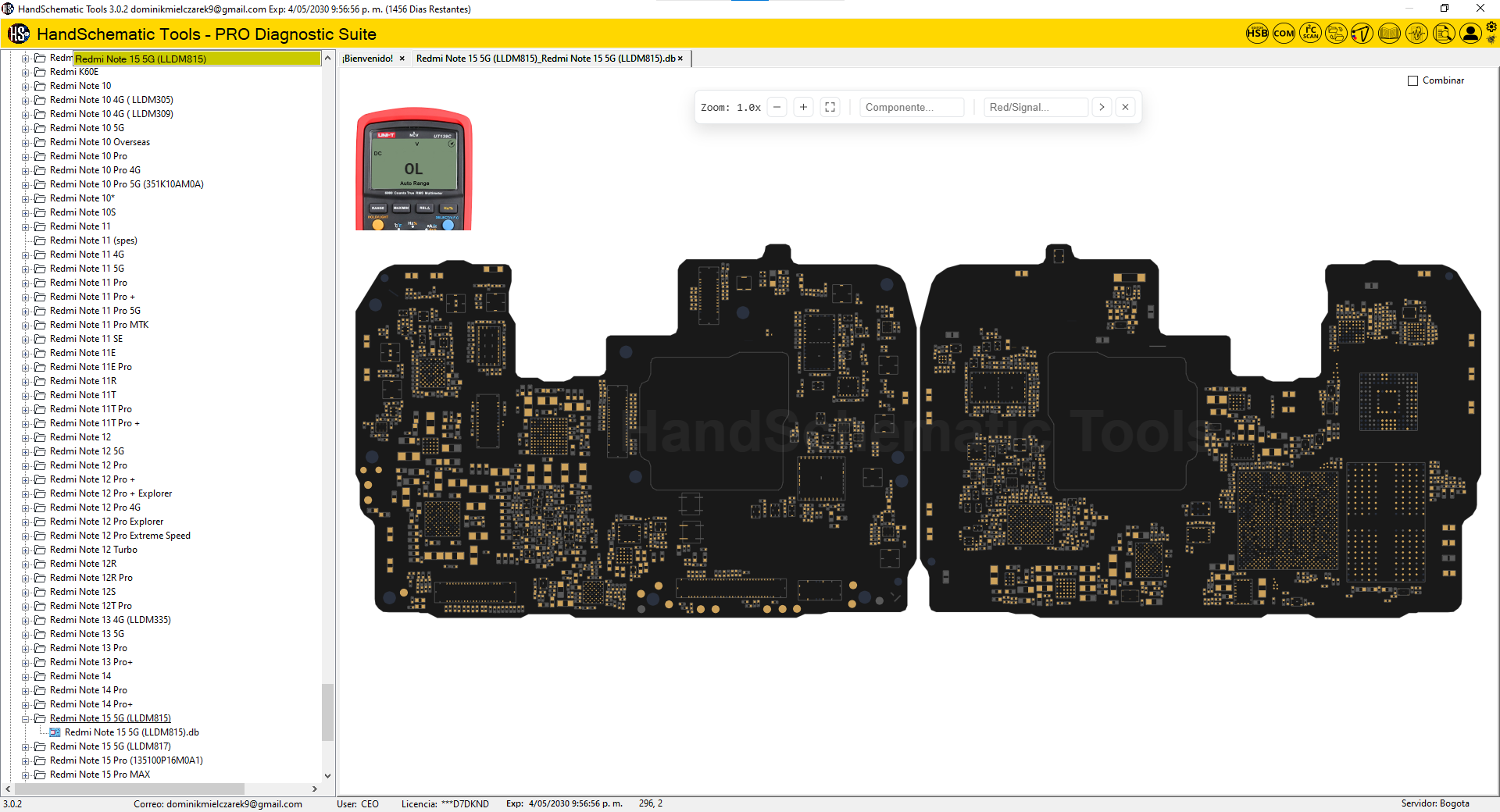Click the tree horizontal scrollbar thumb
Viewport: 1500px width, 812px height.
pyautogui.click(x=130, y=789)
